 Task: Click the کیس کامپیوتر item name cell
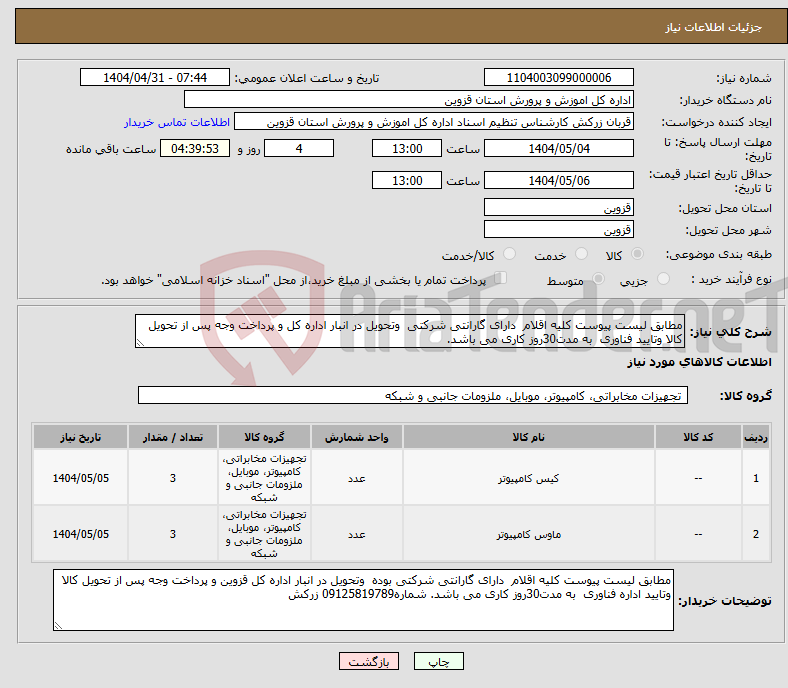point(529,478)
